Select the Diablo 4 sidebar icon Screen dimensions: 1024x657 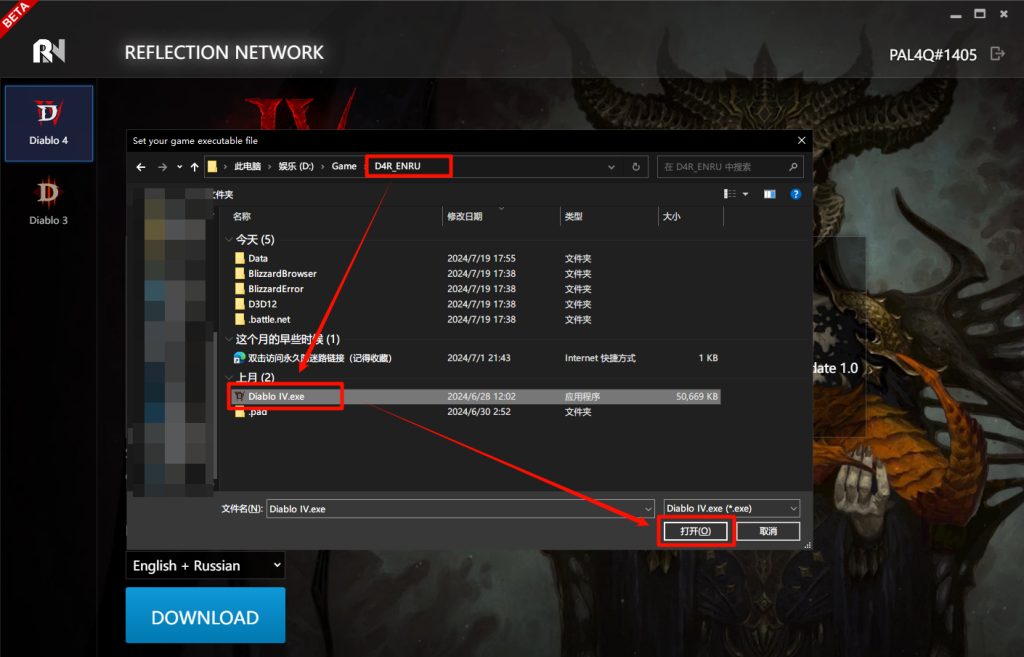[48, 122]
